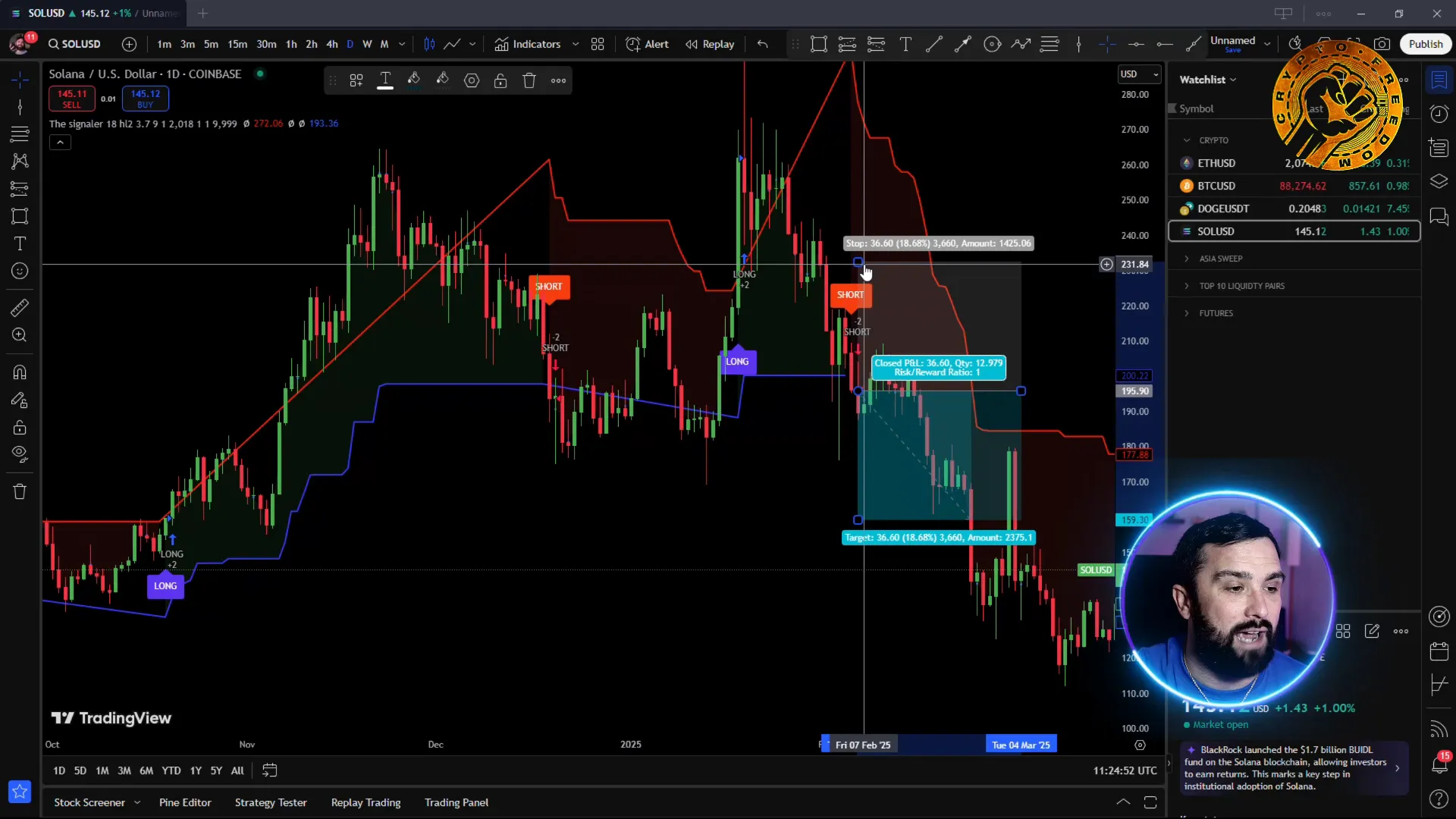The height and width of the screenshot is (819, 1456).
Task: Select the Measure ruler tool
Action: (x=20, y=308)
